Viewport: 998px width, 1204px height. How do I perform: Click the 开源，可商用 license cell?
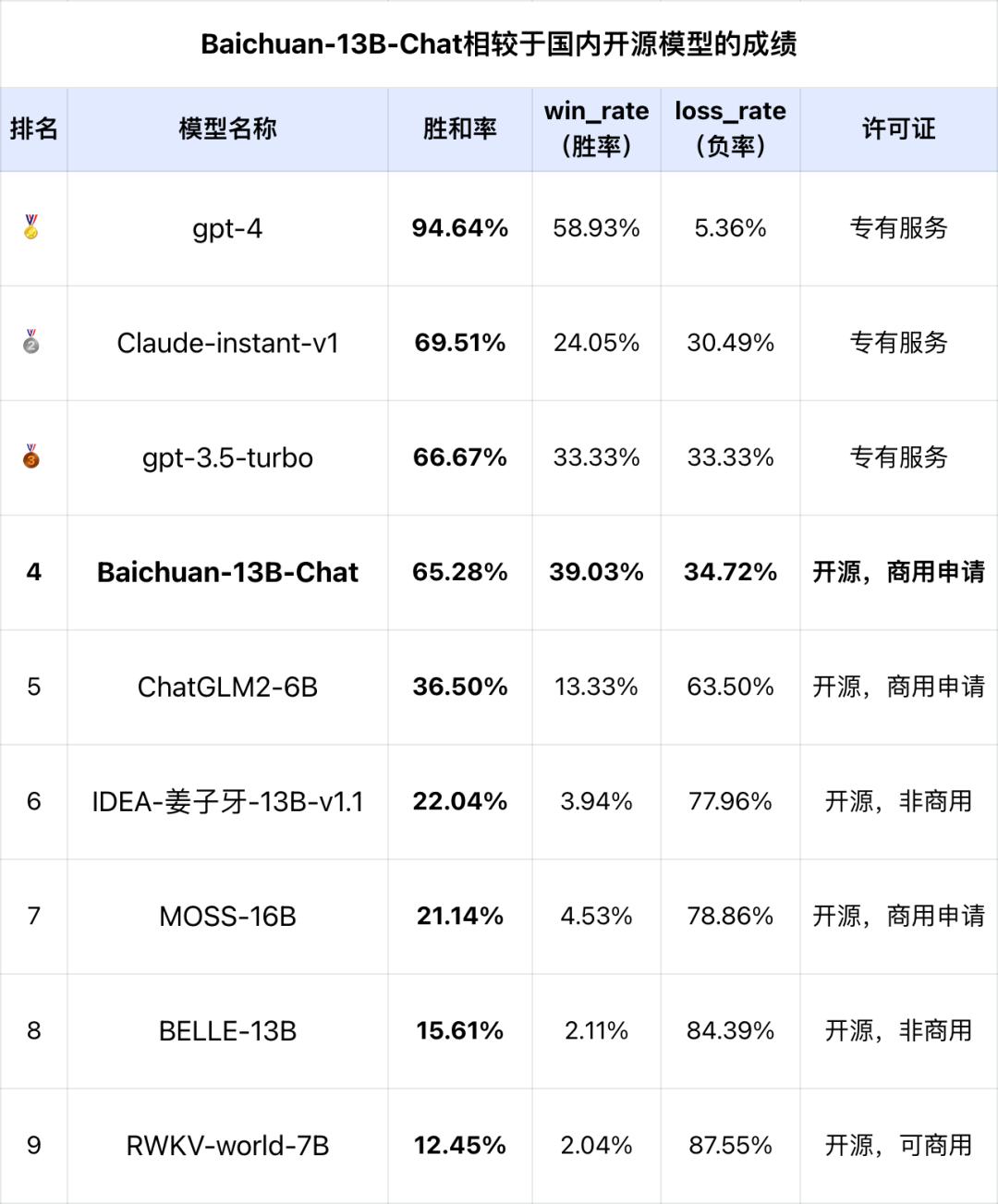coord(898,1145)
